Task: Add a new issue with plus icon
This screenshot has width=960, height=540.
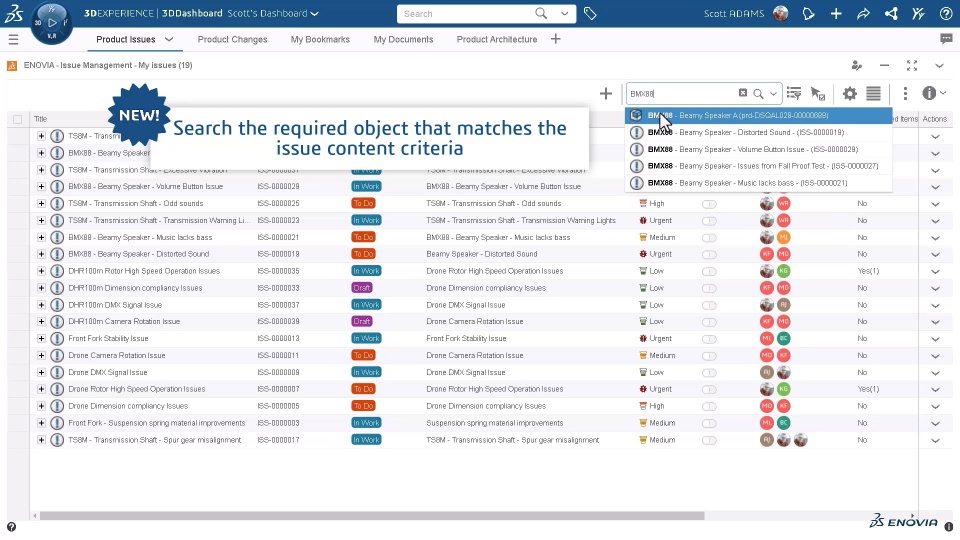Action: coord(606,94)
